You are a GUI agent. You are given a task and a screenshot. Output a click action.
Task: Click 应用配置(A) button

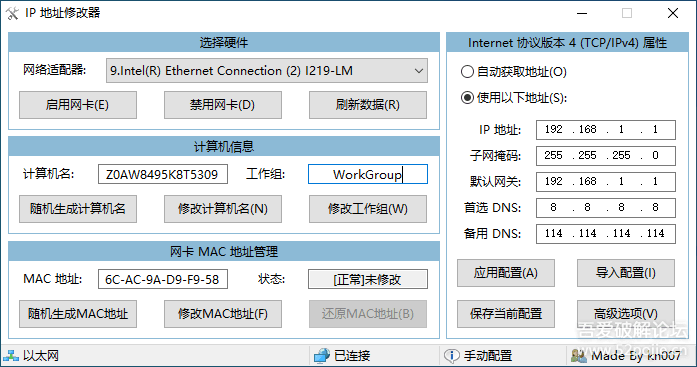[506, 273]
